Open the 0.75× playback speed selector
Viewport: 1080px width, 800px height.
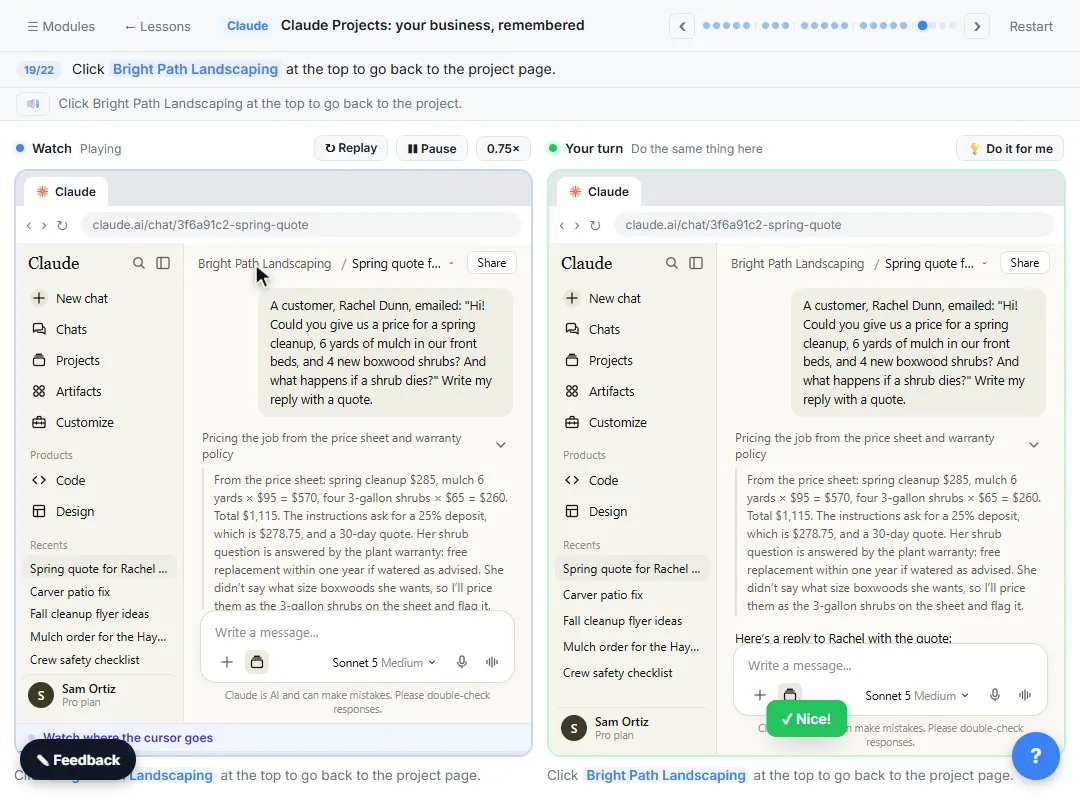click(x=503, y=149)
